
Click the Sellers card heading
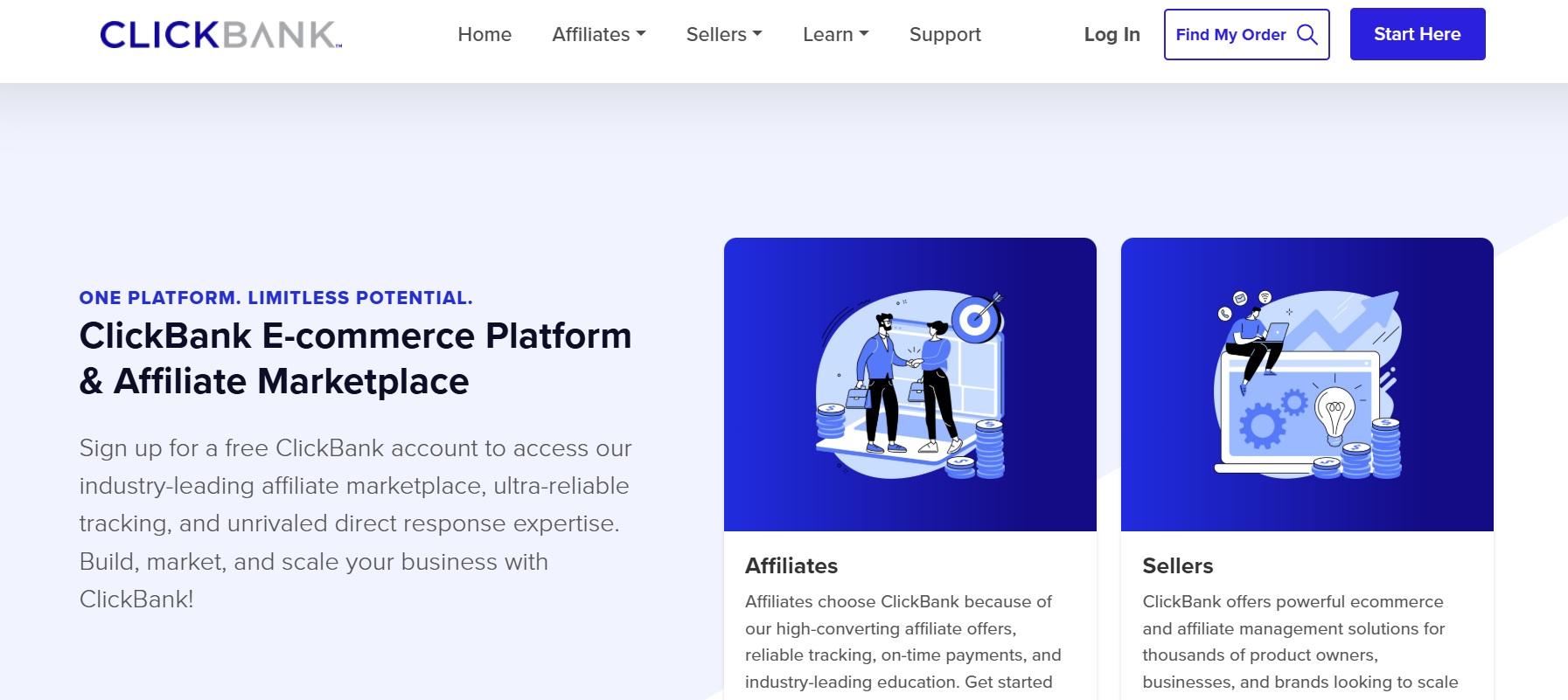[1177, 566]
